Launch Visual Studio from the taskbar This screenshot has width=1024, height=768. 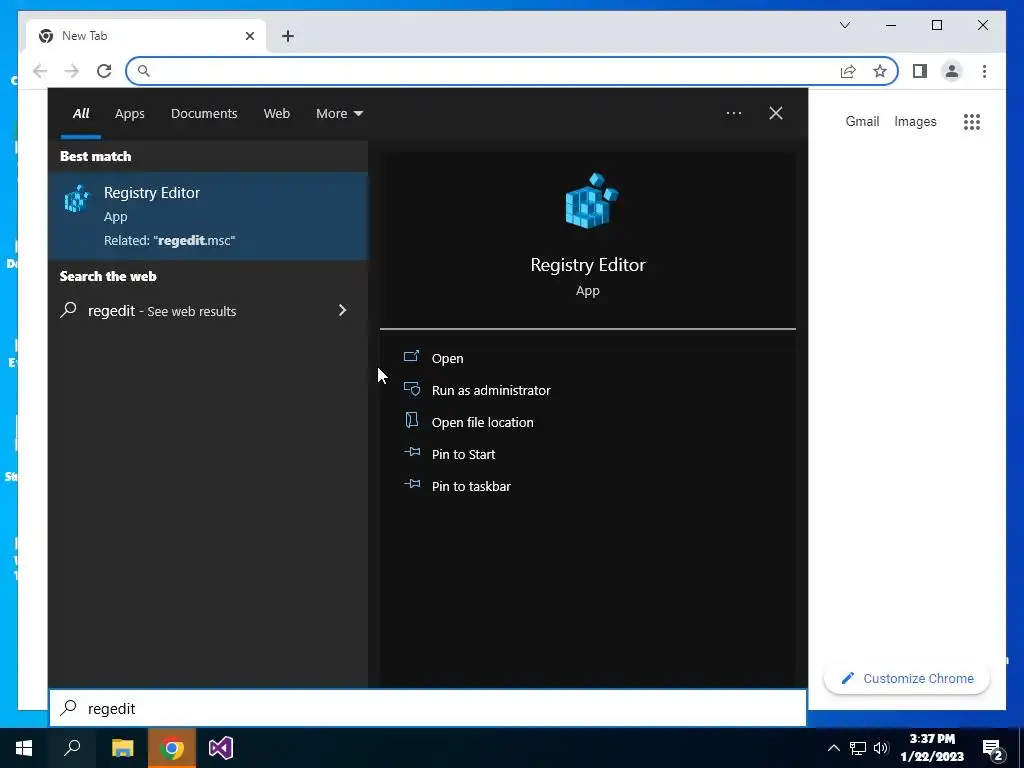pyautogui.click(x=221, y=748)
